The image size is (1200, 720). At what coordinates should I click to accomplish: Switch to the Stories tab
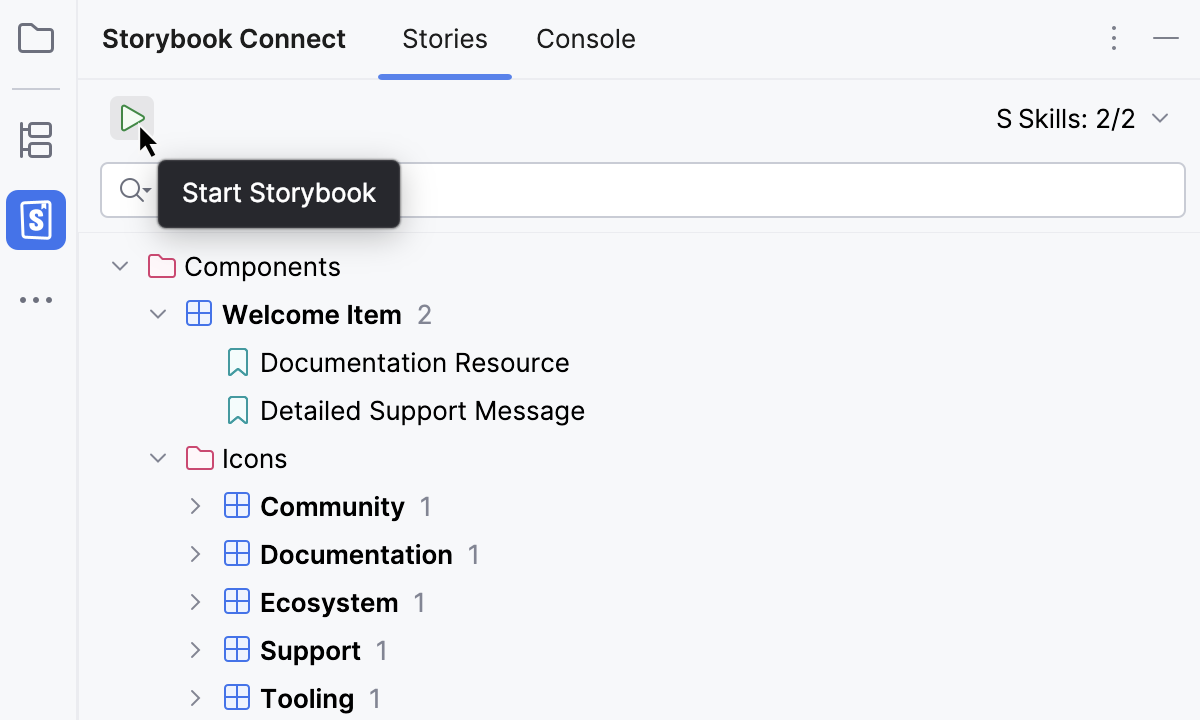tap(445, 39)
